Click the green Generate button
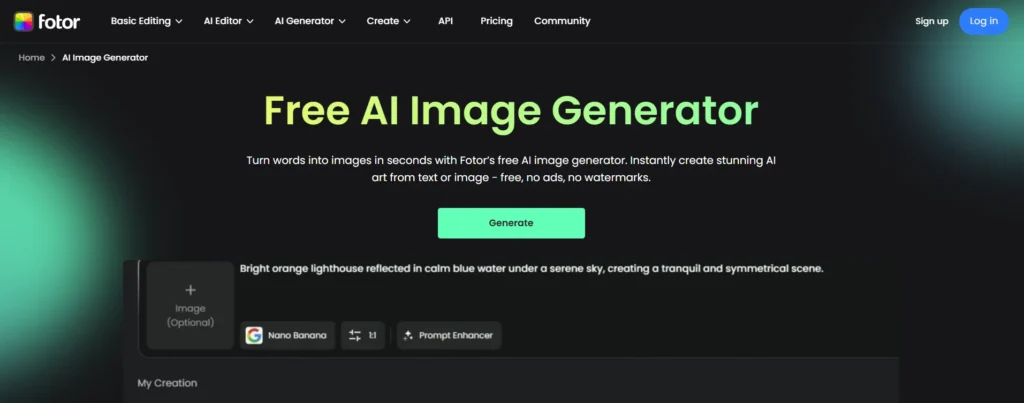This screenshot has height=403, width=1024. pyautogui.click(x=511, y=223)
